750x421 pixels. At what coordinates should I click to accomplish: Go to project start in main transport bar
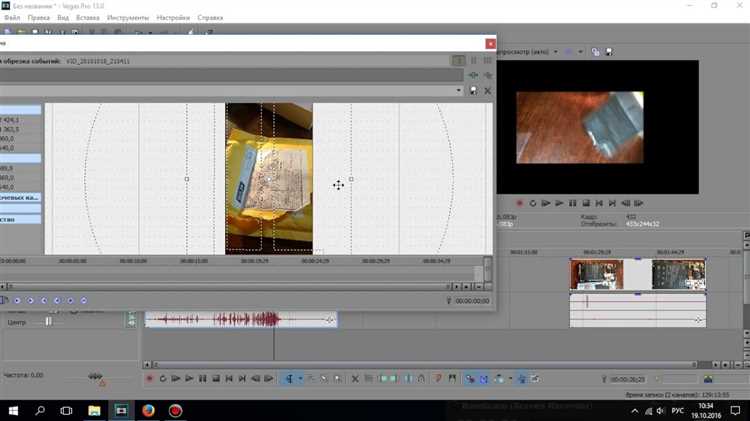coord(229,379)
